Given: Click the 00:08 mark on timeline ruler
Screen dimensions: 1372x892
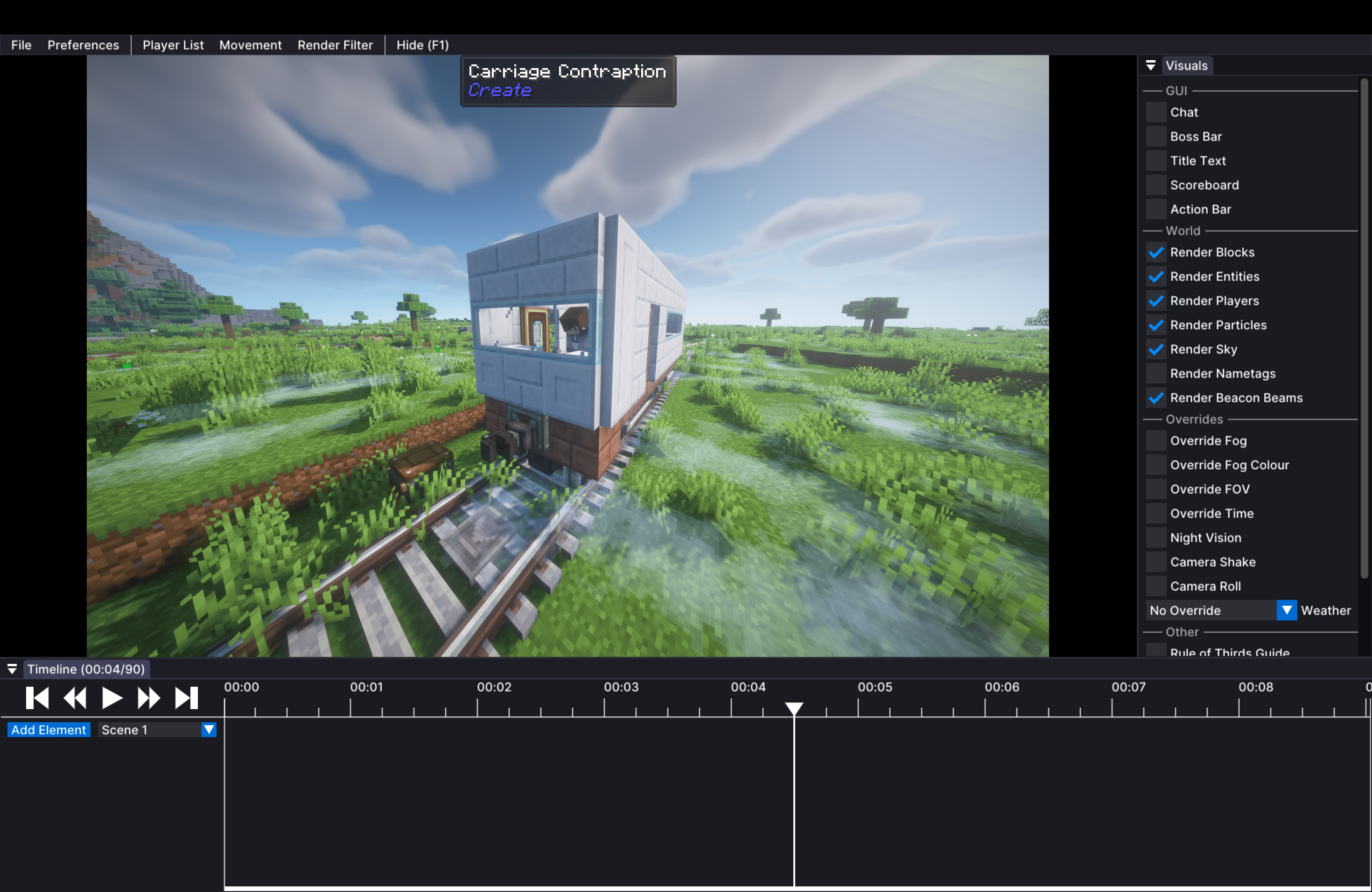Looking at the screenshot, I should coord(1255,687).
